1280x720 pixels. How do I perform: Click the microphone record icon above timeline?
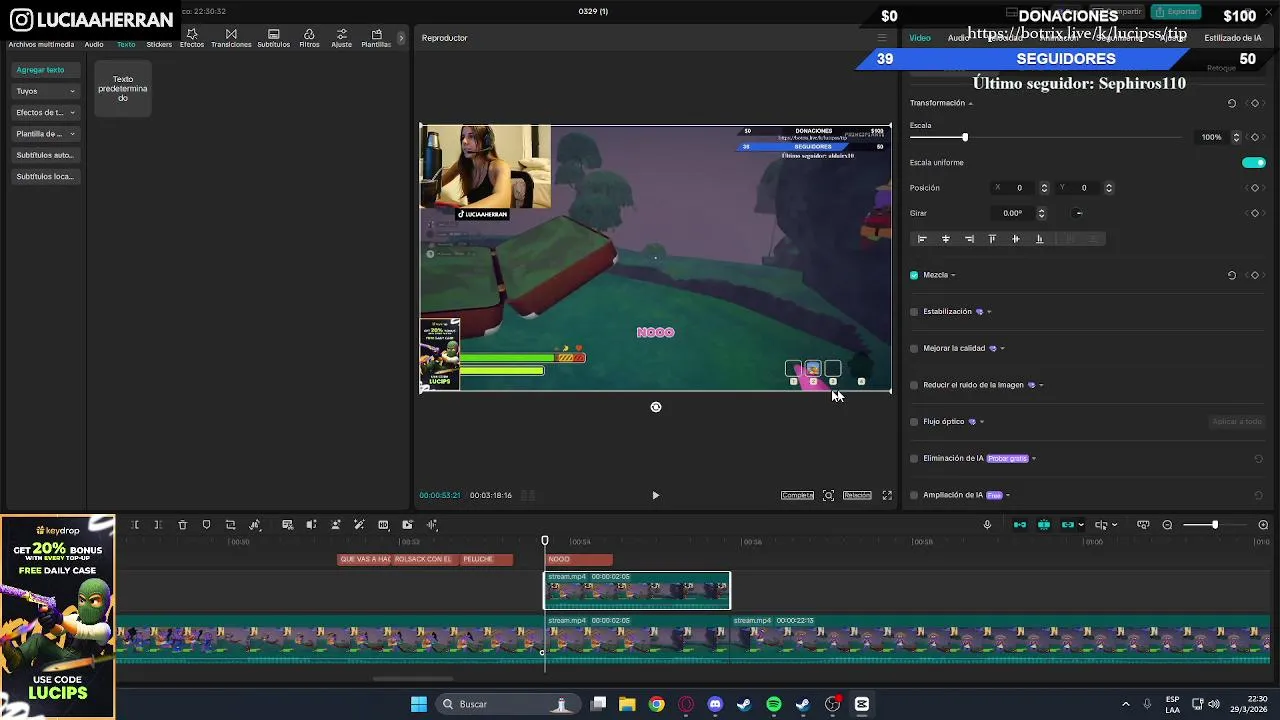click(x=987, y=525)
